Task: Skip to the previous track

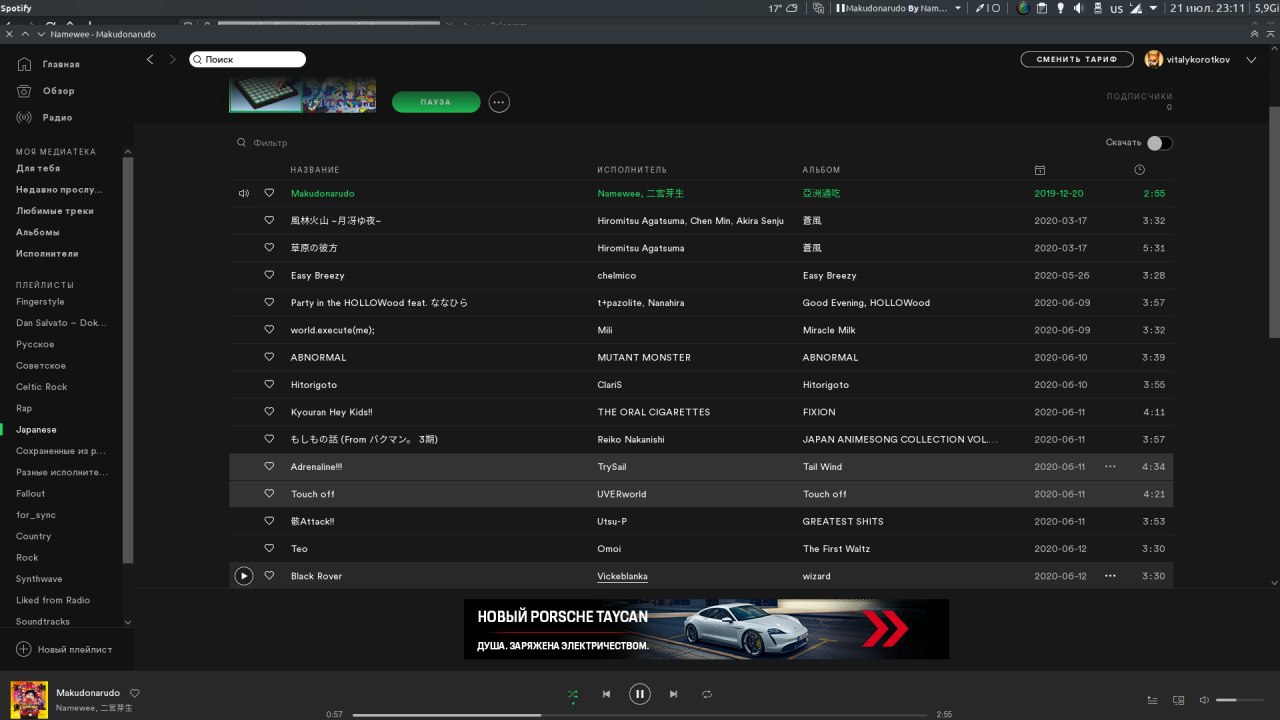Action: [x=606, y=694]
